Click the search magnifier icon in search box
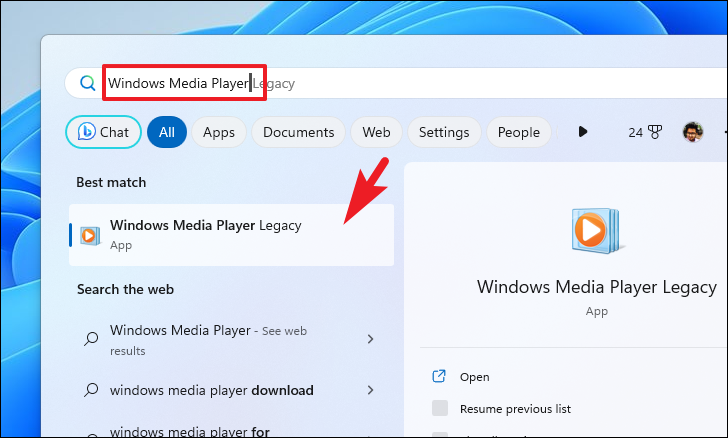The height and width of the screenshot is (438, 728). click(87, 83)
